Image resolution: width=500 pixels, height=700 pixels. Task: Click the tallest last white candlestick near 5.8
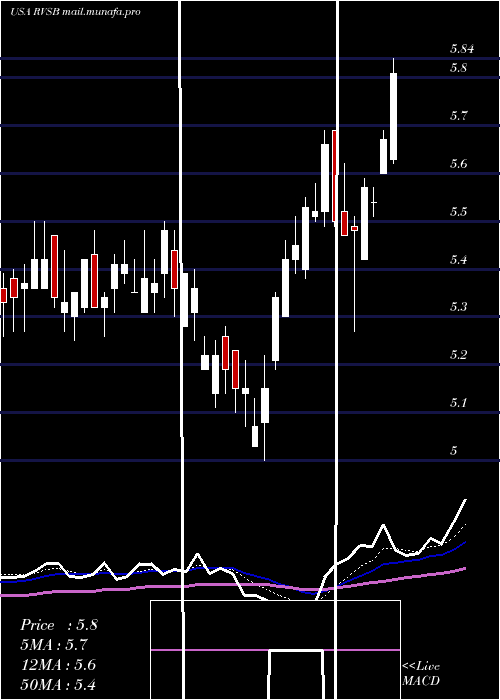[393, 116]
